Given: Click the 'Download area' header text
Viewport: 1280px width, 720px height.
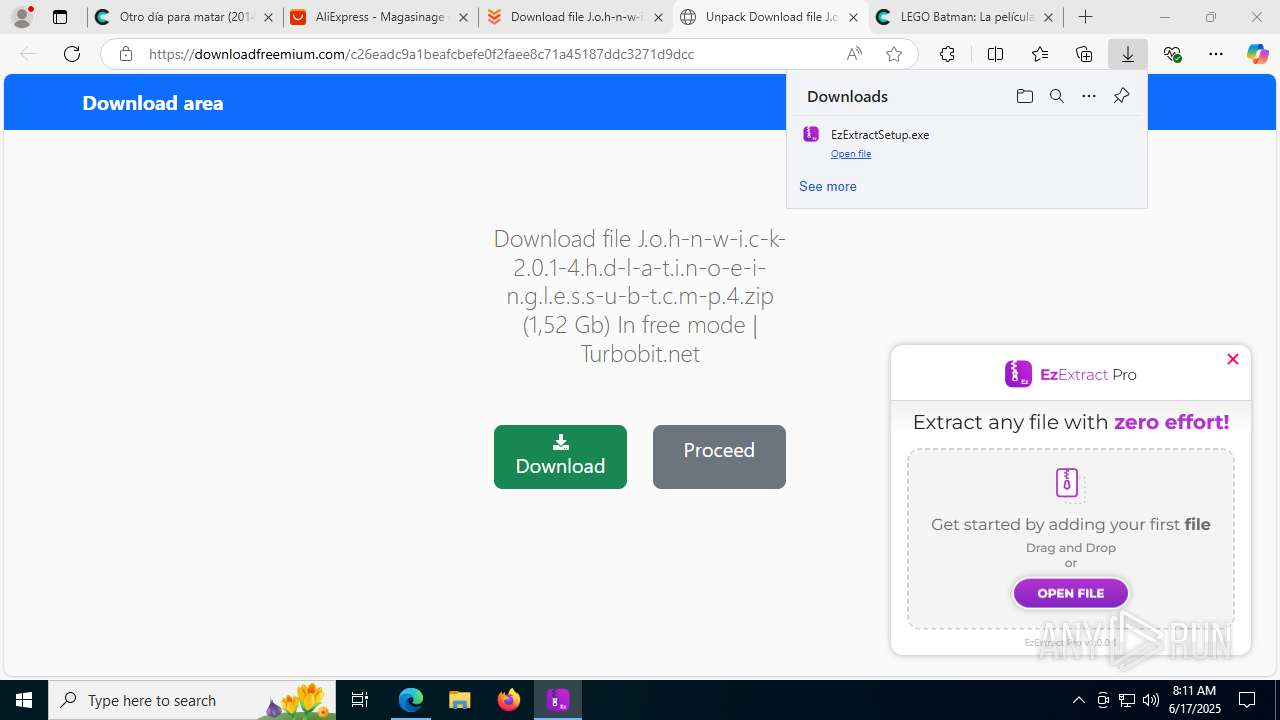Looking at the screenshot, I should tap(153, 103).
